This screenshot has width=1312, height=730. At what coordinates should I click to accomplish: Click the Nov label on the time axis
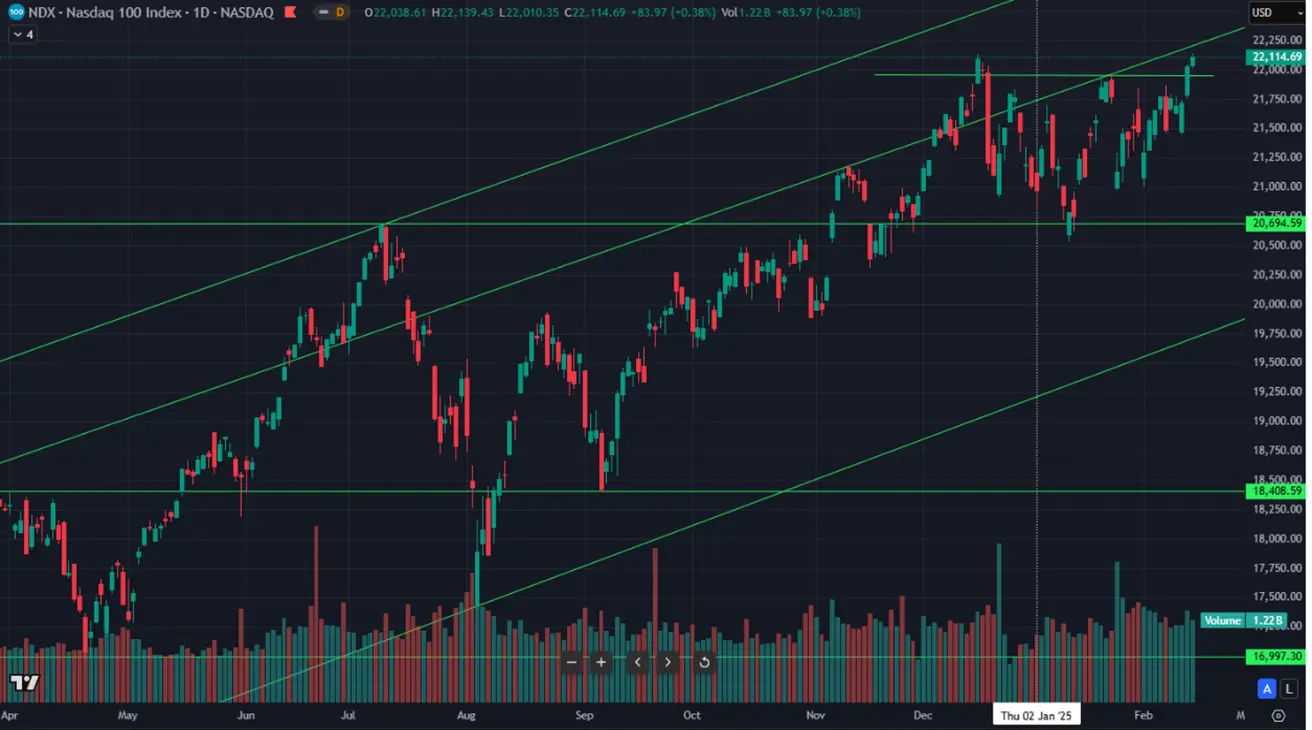[815, 715]
